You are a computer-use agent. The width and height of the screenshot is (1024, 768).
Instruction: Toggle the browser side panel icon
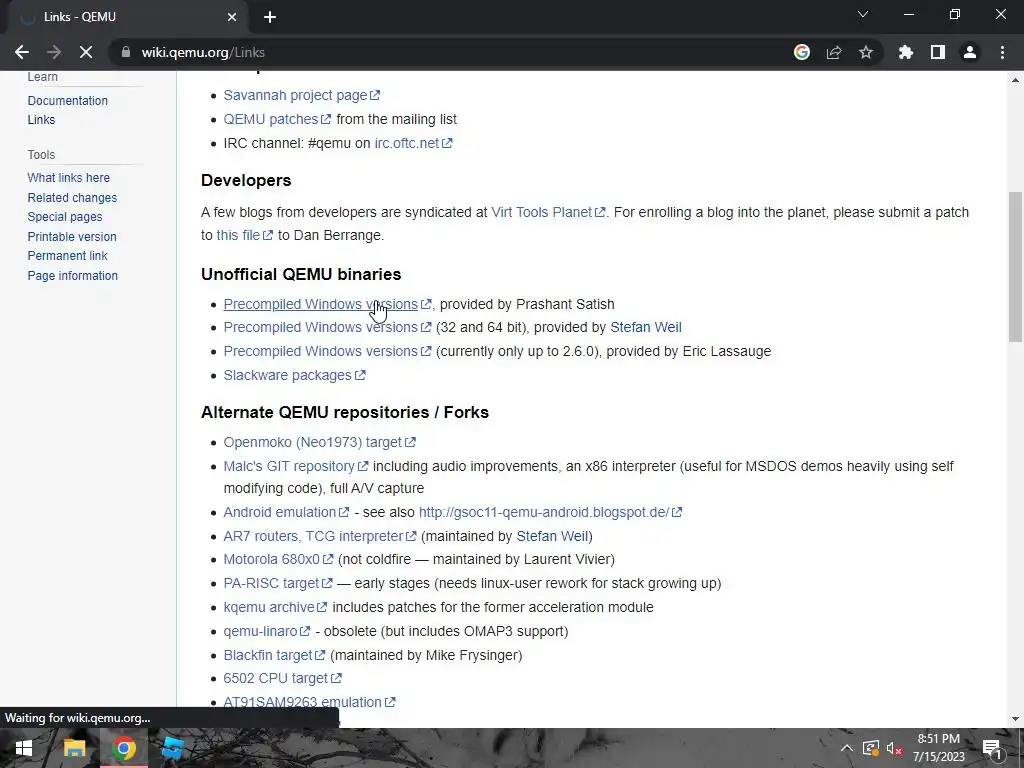[x=938, y=52]
